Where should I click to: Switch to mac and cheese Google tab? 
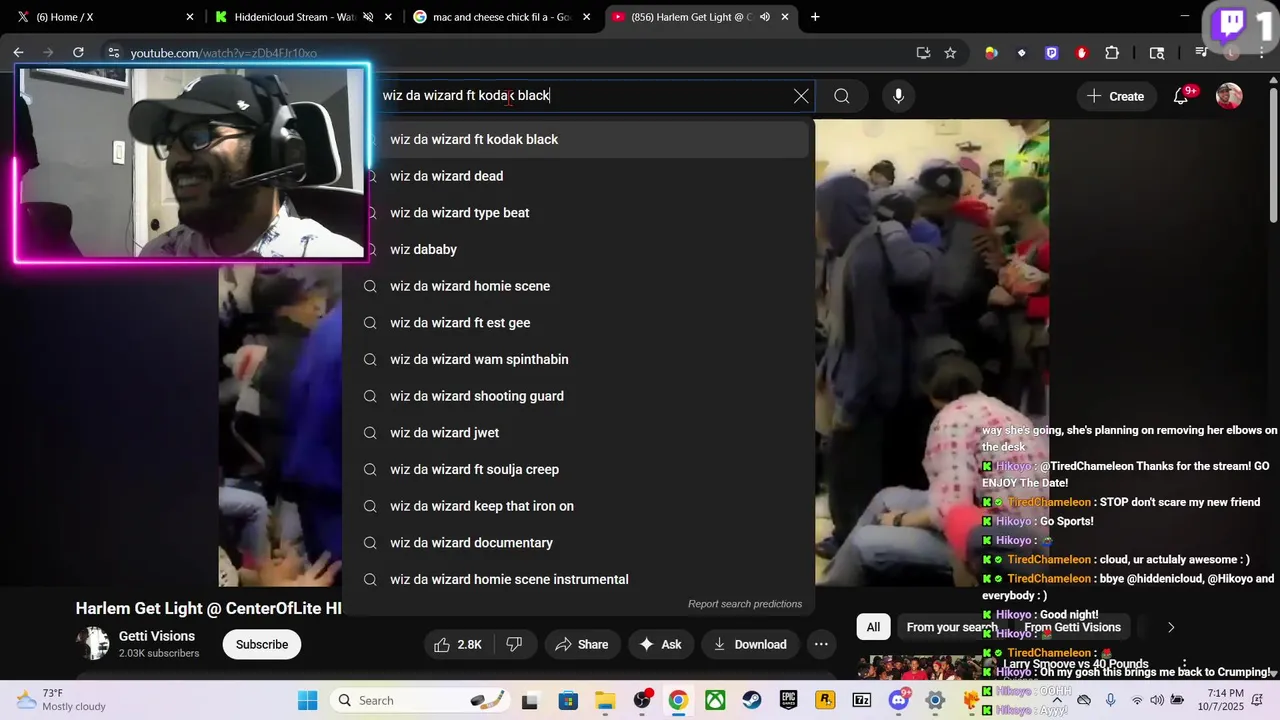pos(502,17)
